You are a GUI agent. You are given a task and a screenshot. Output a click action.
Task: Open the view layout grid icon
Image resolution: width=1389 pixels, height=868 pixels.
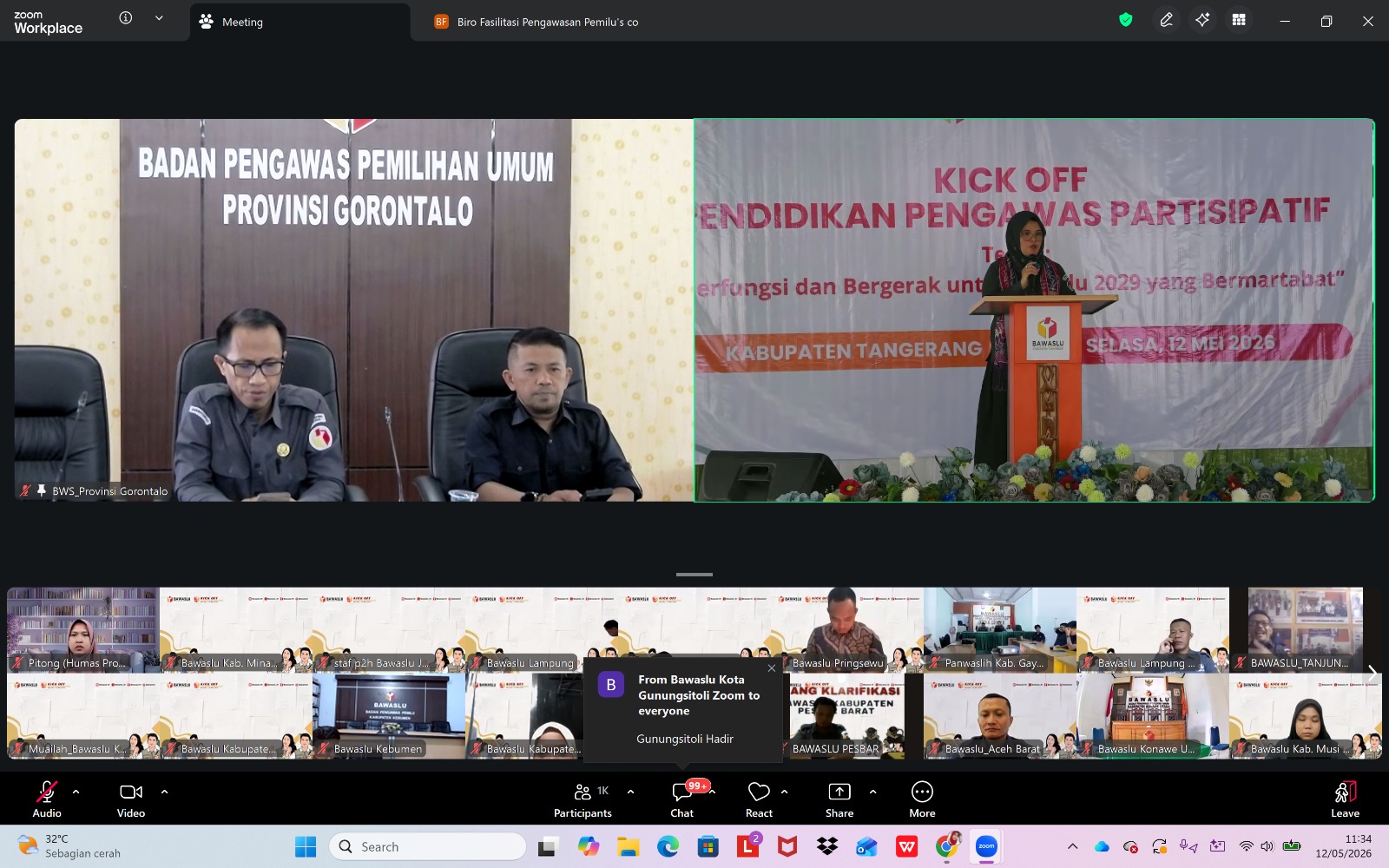(x=1239, y=20)
